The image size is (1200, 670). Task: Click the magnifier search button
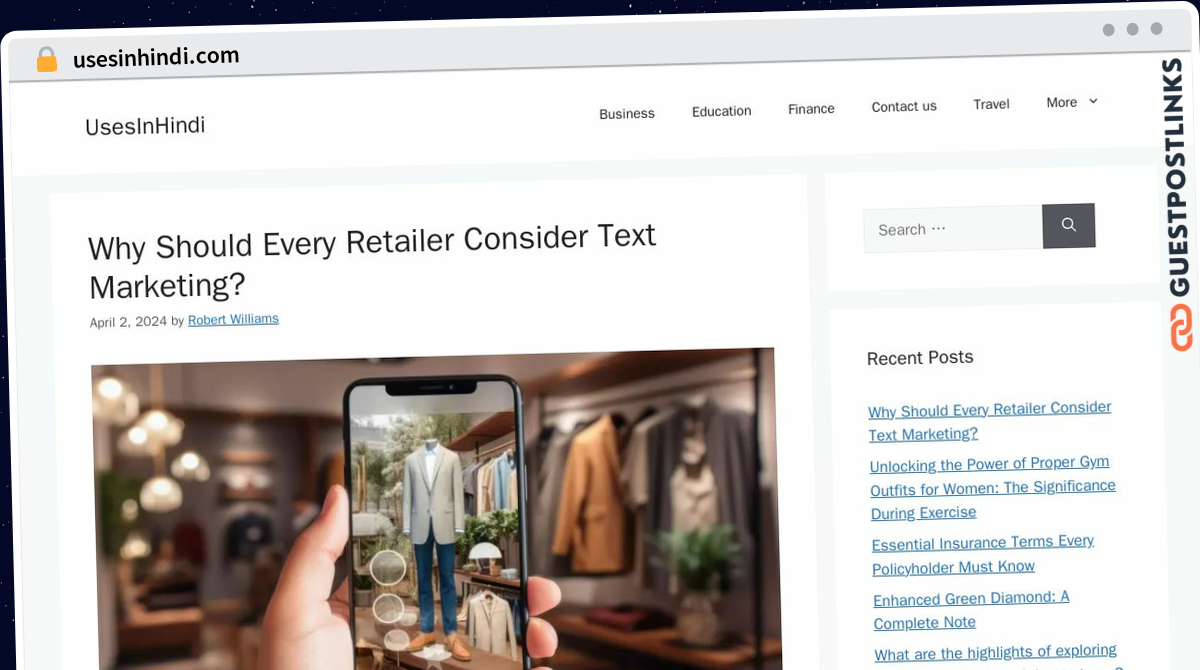1069,225
